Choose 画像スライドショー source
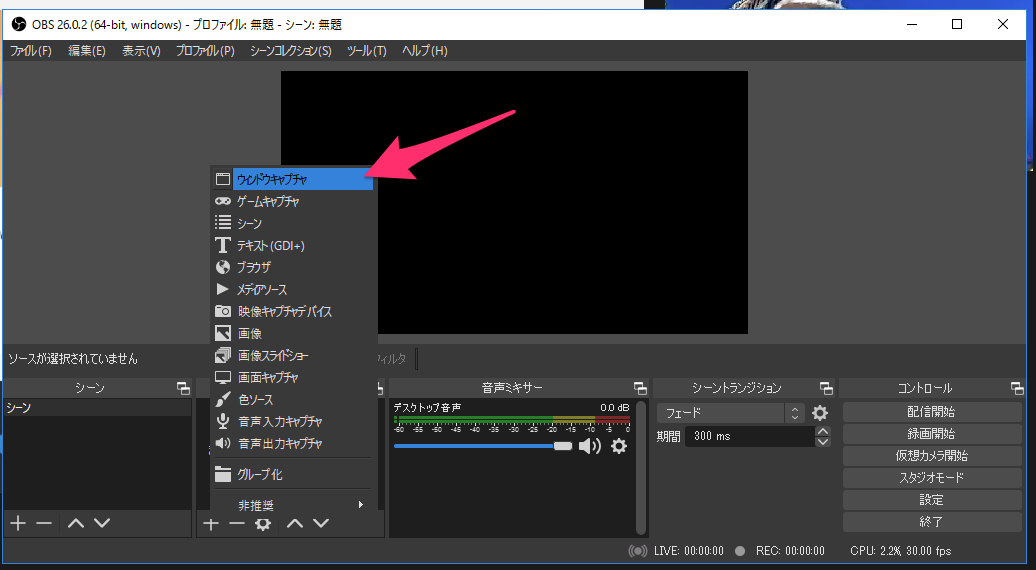1036x570 pixels. 293,355
